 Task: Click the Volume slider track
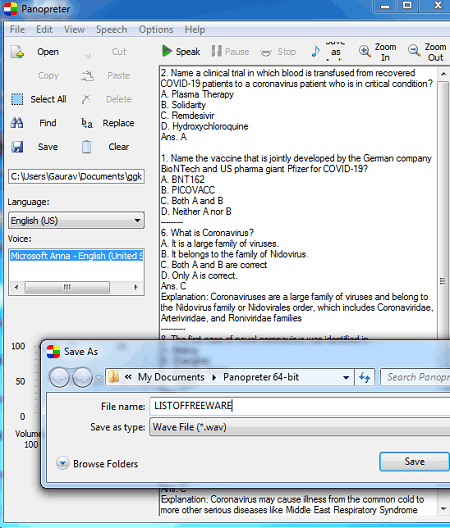36,381
